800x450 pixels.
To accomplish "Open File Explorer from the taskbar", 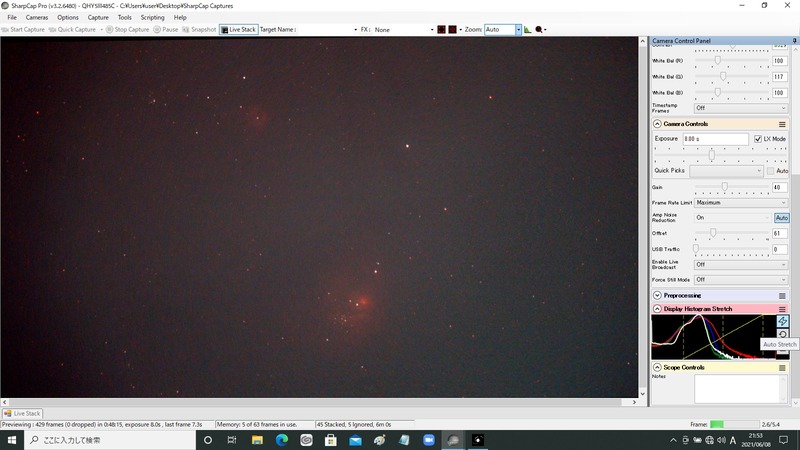I will (257, 440).
